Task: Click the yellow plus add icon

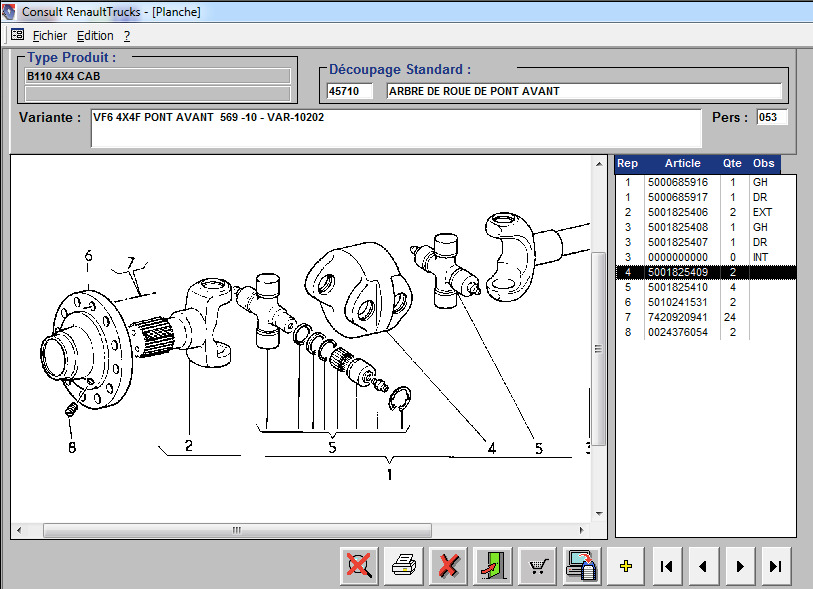Action: point(626,566)
